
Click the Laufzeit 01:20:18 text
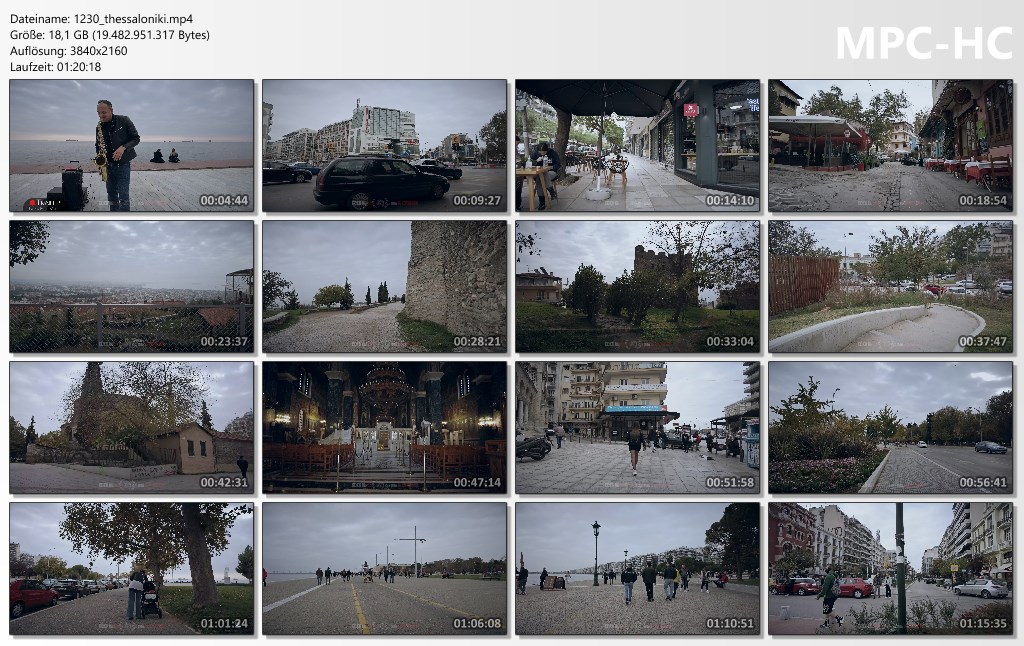[56, 67]
